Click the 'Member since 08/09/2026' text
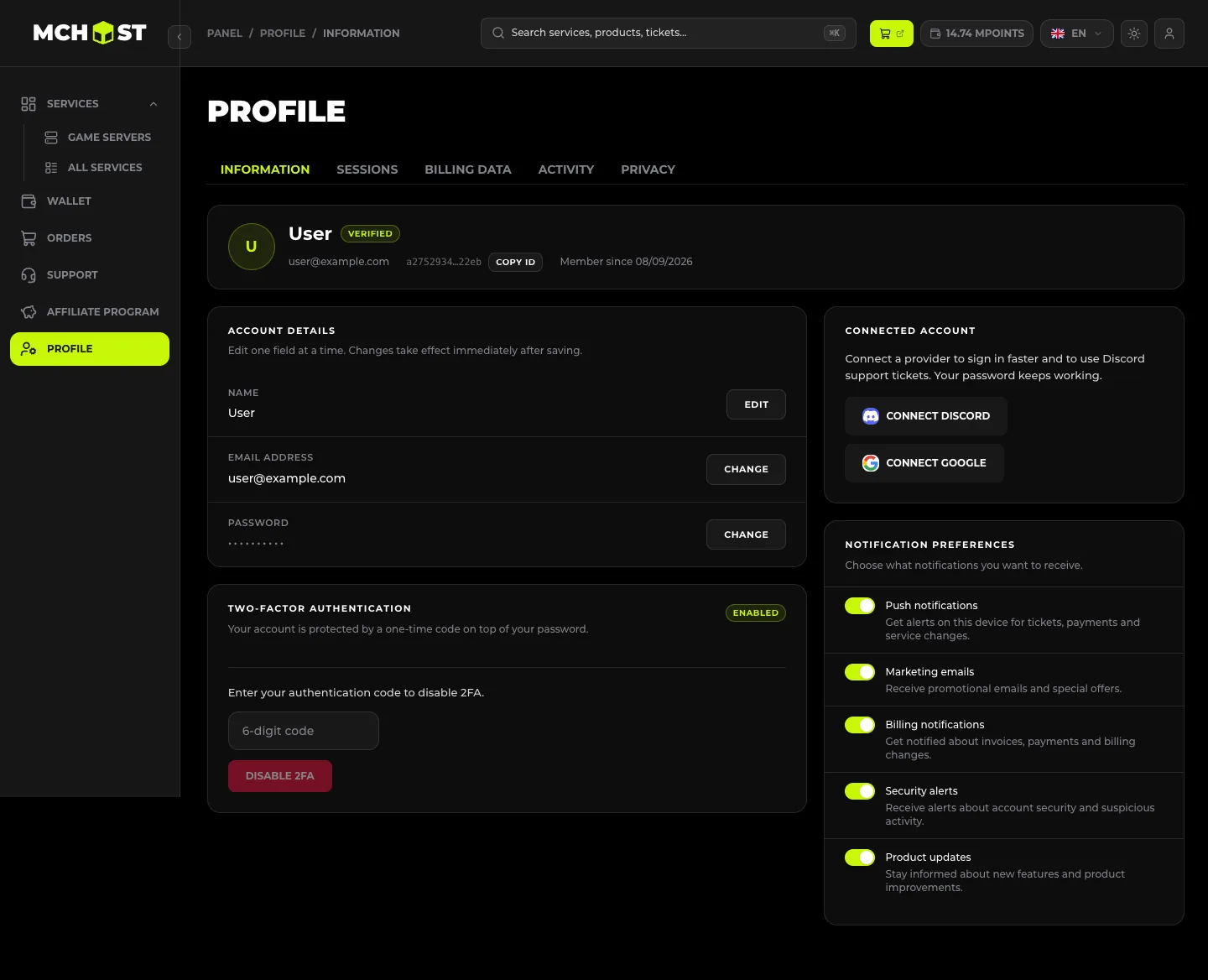 click(x=627, y=262)
